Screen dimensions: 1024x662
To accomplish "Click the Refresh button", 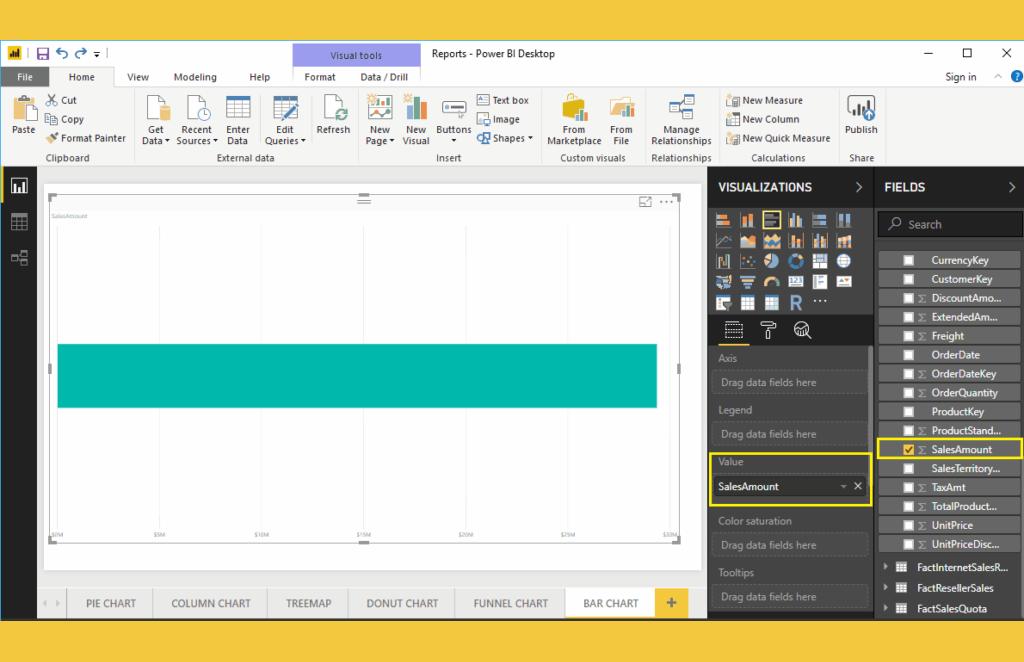I will pos(333,115).
